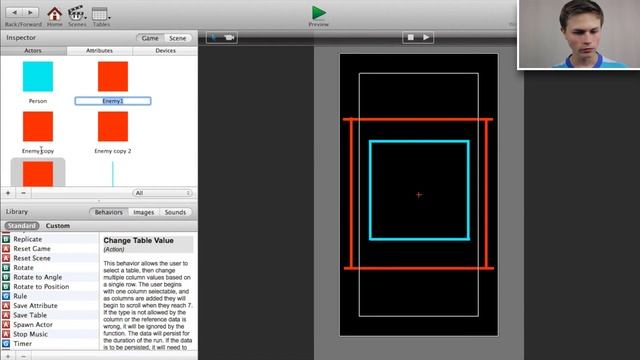Click the Replicate B icon

6,239
